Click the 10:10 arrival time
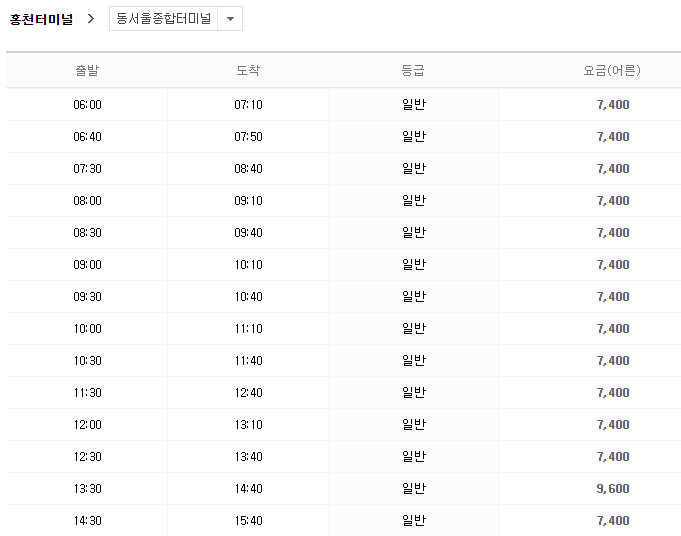This screenshot has width=681, height=536. click(x=248, y=265)
